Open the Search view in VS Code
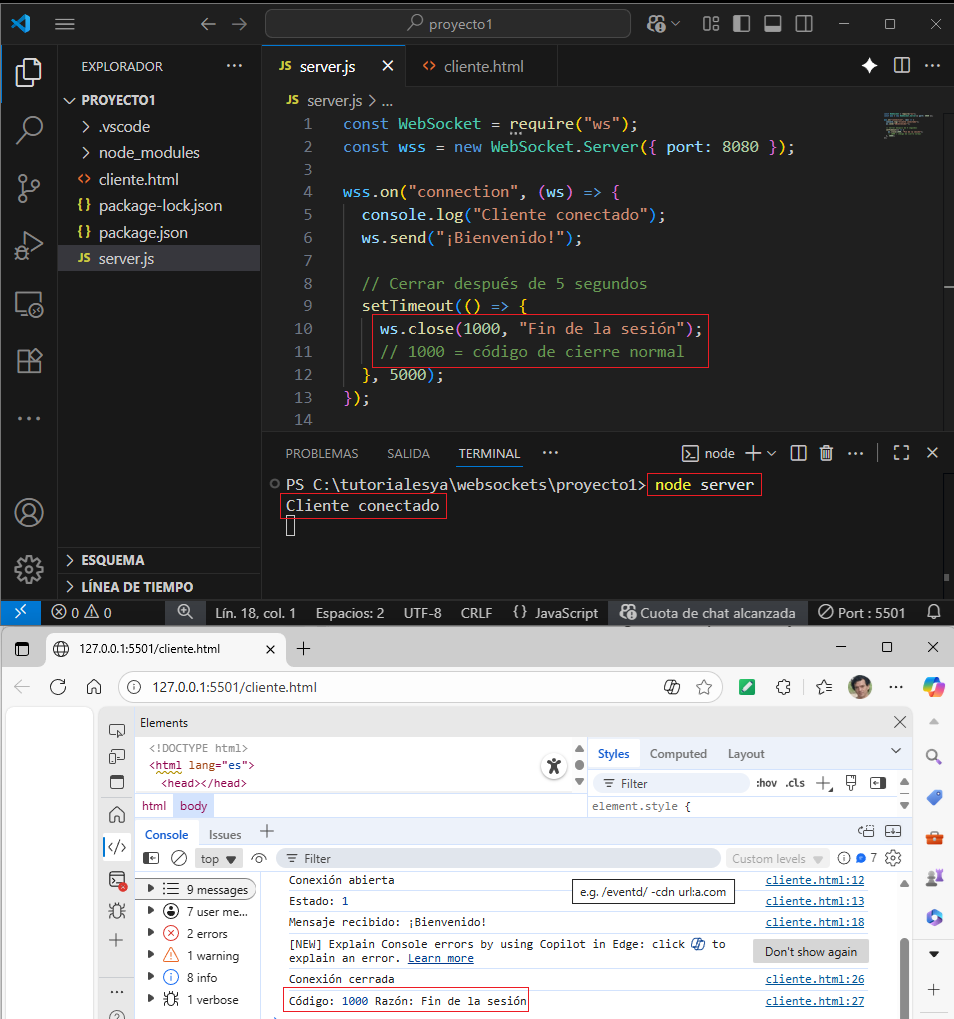 (x=28, y=130)
